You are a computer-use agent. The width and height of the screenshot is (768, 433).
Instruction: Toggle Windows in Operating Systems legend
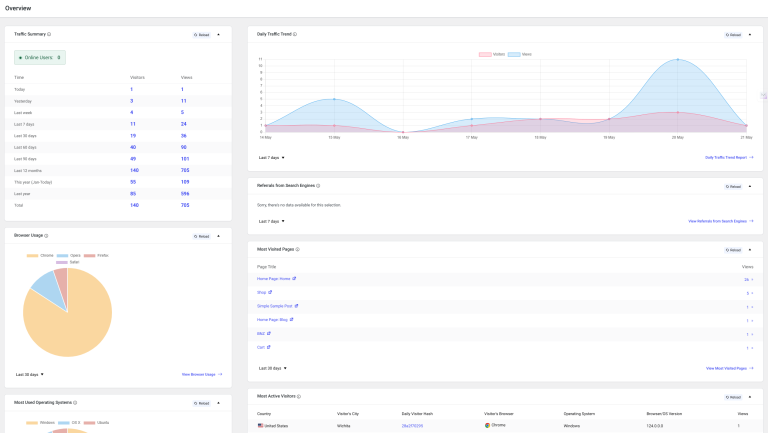(x=41, y=423)
